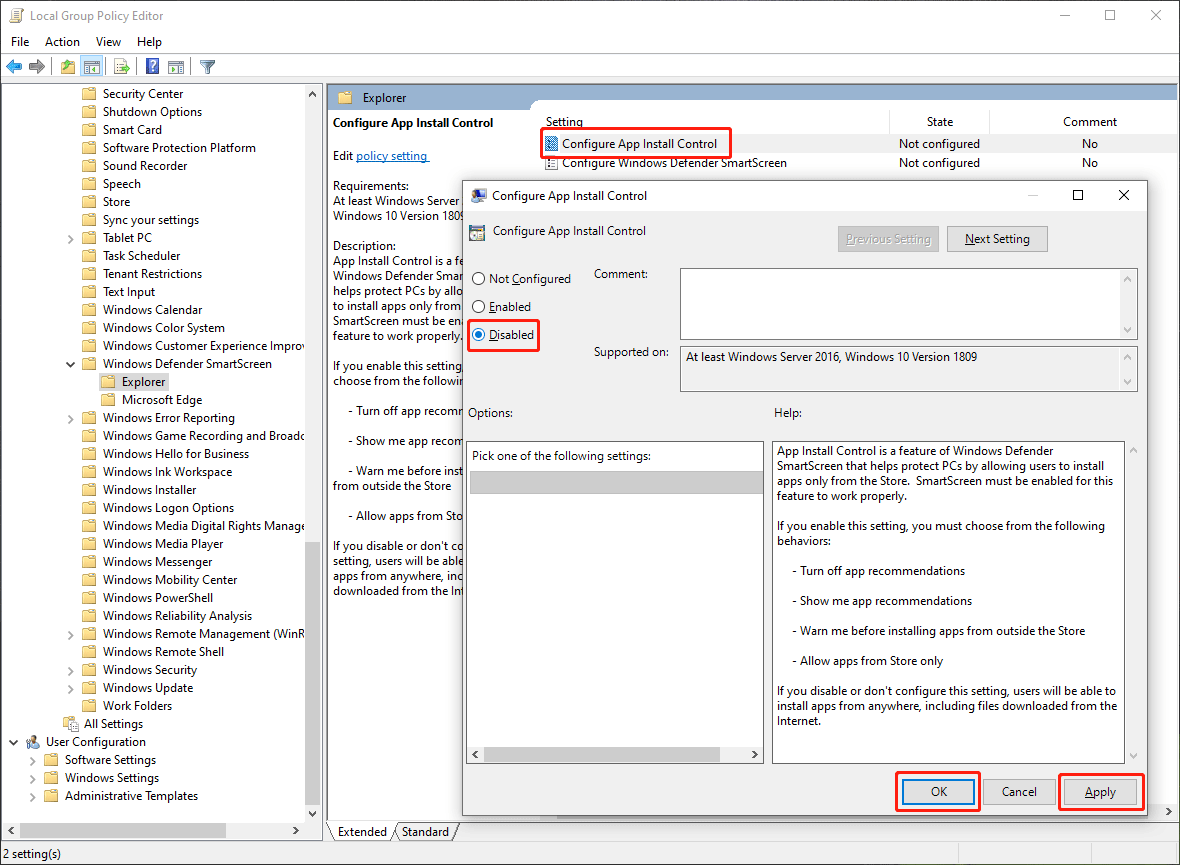
Task: Click the policy setting link
Action: (x=392, y=156)
